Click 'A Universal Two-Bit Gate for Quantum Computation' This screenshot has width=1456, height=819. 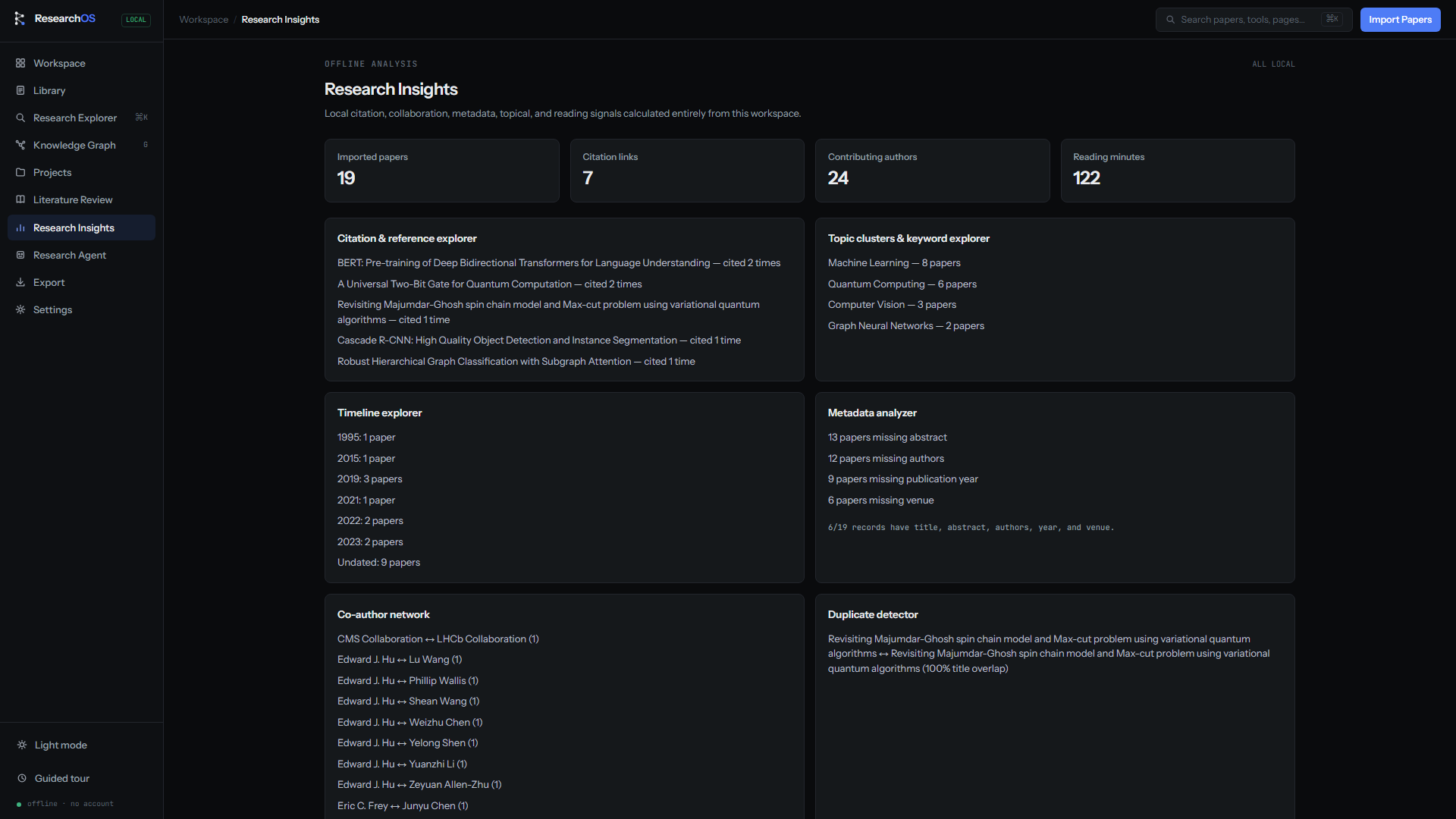(489, 284)
